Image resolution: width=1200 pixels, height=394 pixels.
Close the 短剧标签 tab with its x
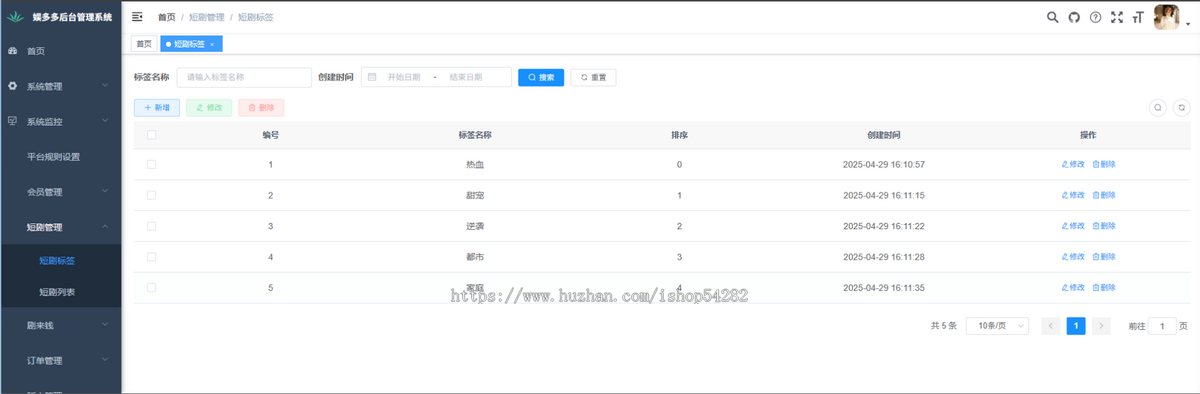[212, 44]
